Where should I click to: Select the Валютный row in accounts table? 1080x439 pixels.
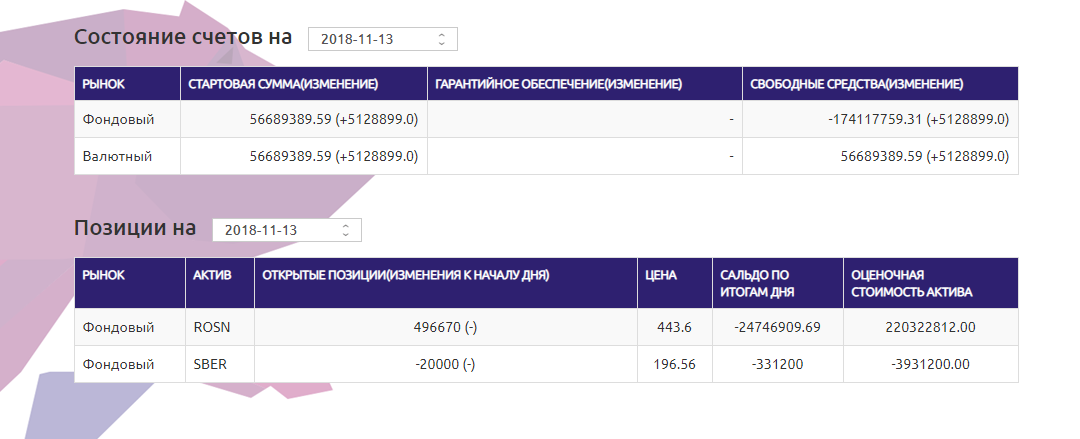pos(546,156)
